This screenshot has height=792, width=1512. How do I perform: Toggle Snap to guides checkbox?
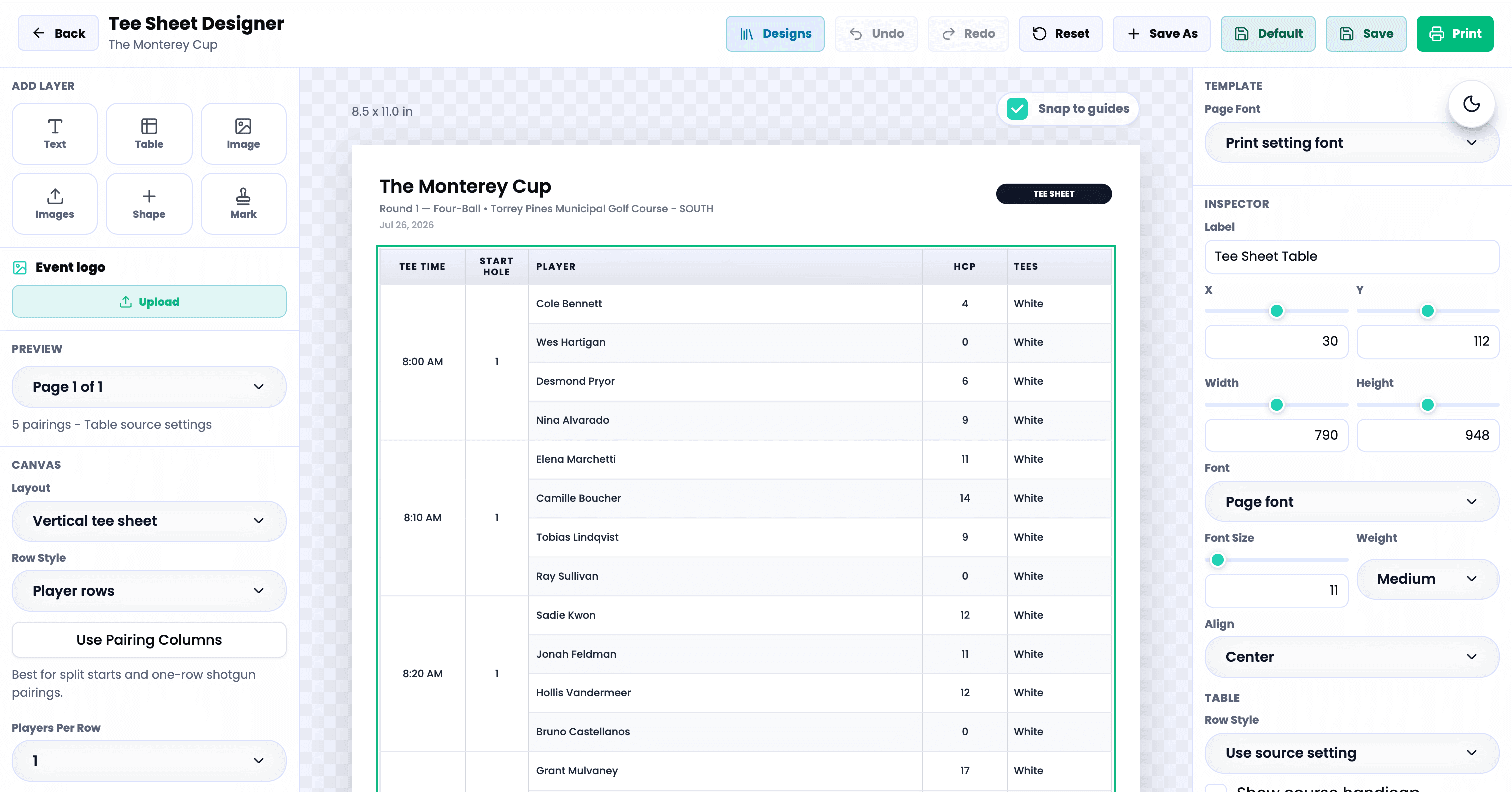(x=1017, y=109)
